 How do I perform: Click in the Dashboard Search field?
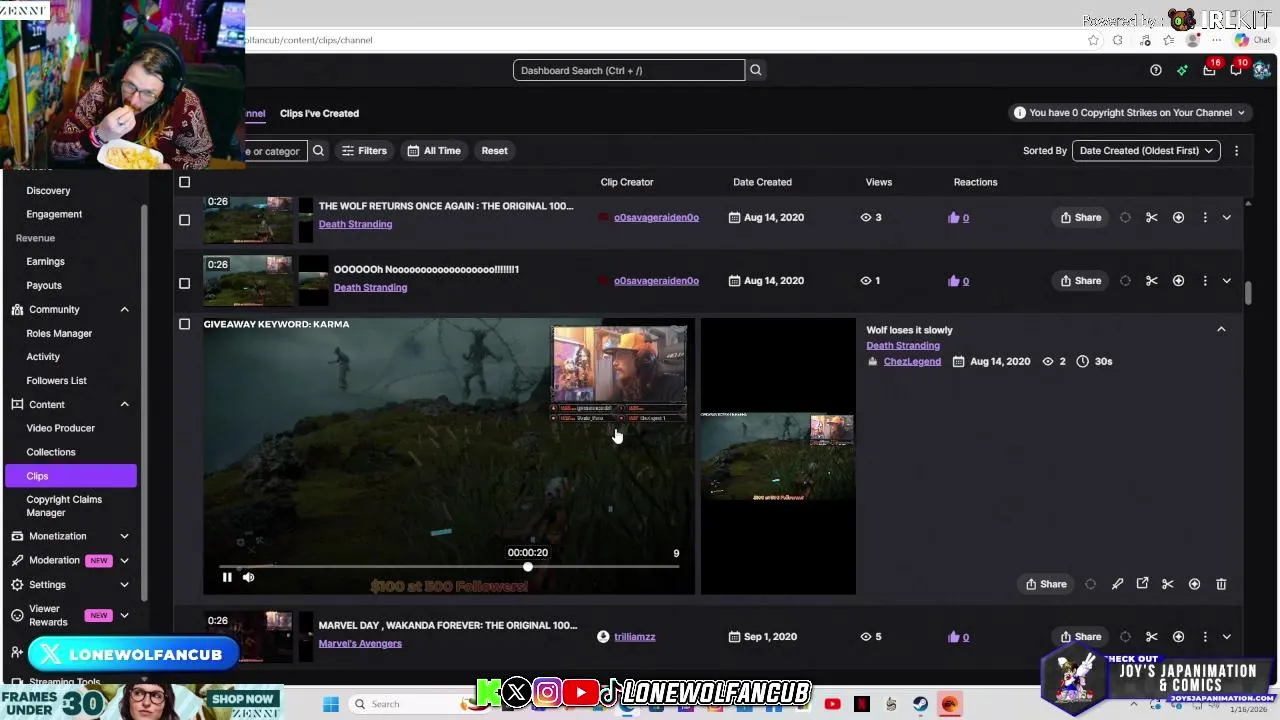pos(629,70)
